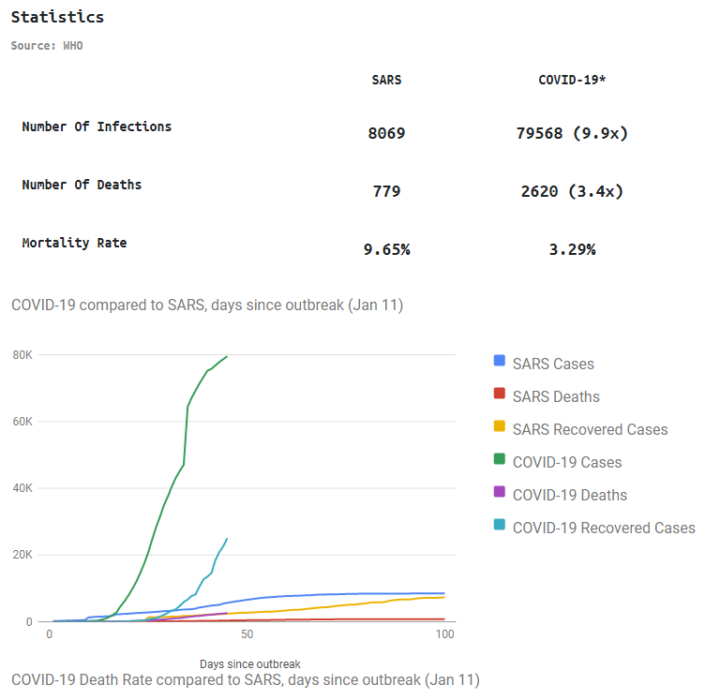This screenshot has width=705, height=700.
Task: Click the teal COVID-19 Recovered Cases swatch
Action: (x=499, y=527)
